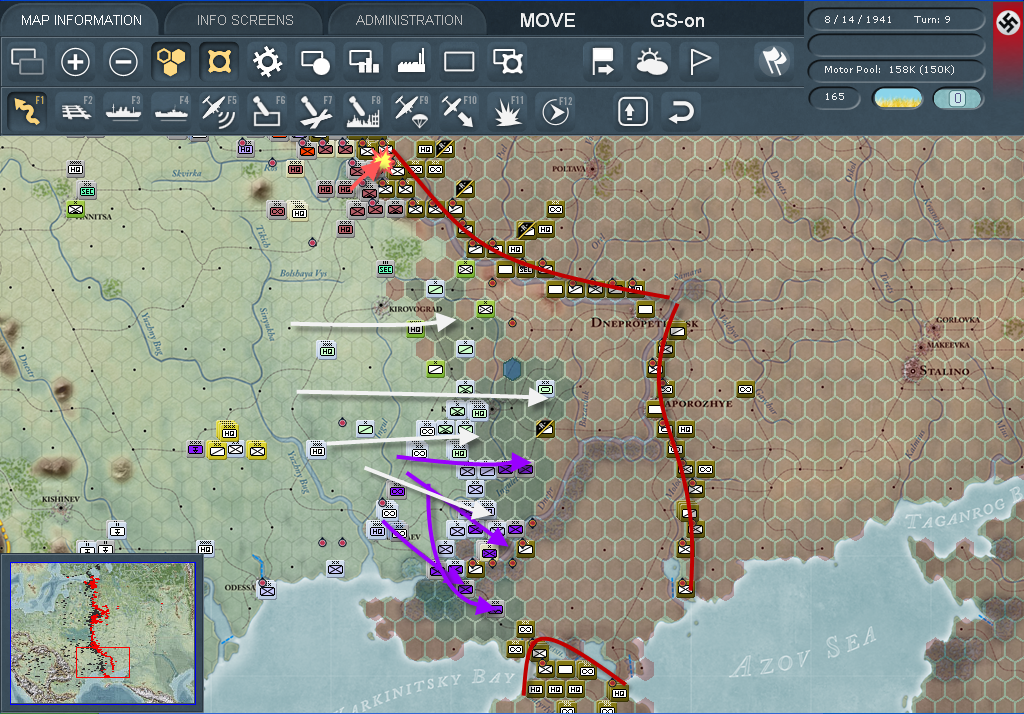
Task: Select the F9 air transport parachute mode
Action: tap(411, 110)
